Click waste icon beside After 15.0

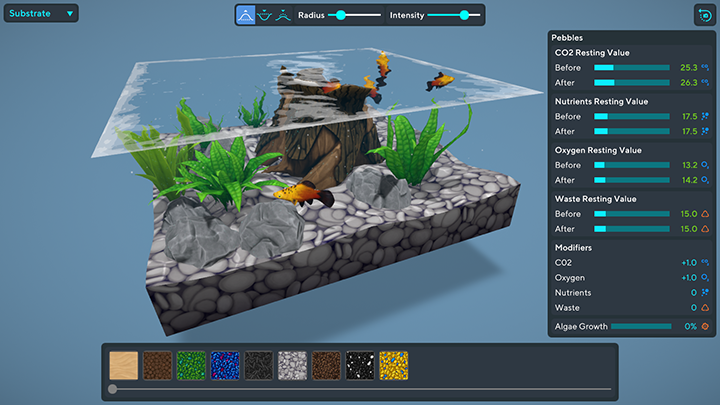(705, 229)
